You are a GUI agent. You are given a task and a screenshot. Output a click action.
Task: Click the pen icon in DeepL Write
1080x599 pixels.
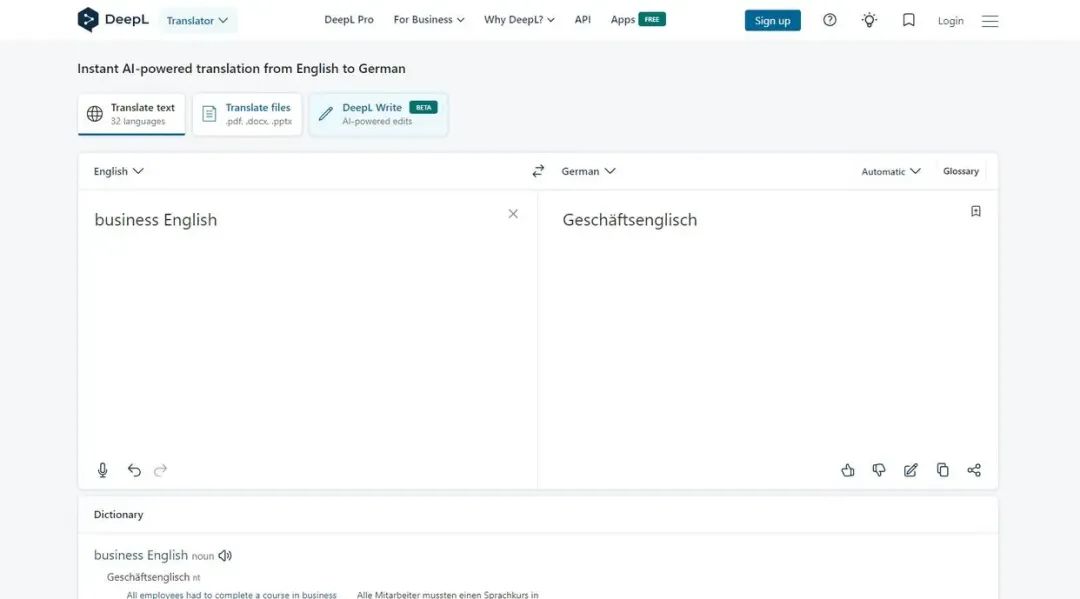326,114
